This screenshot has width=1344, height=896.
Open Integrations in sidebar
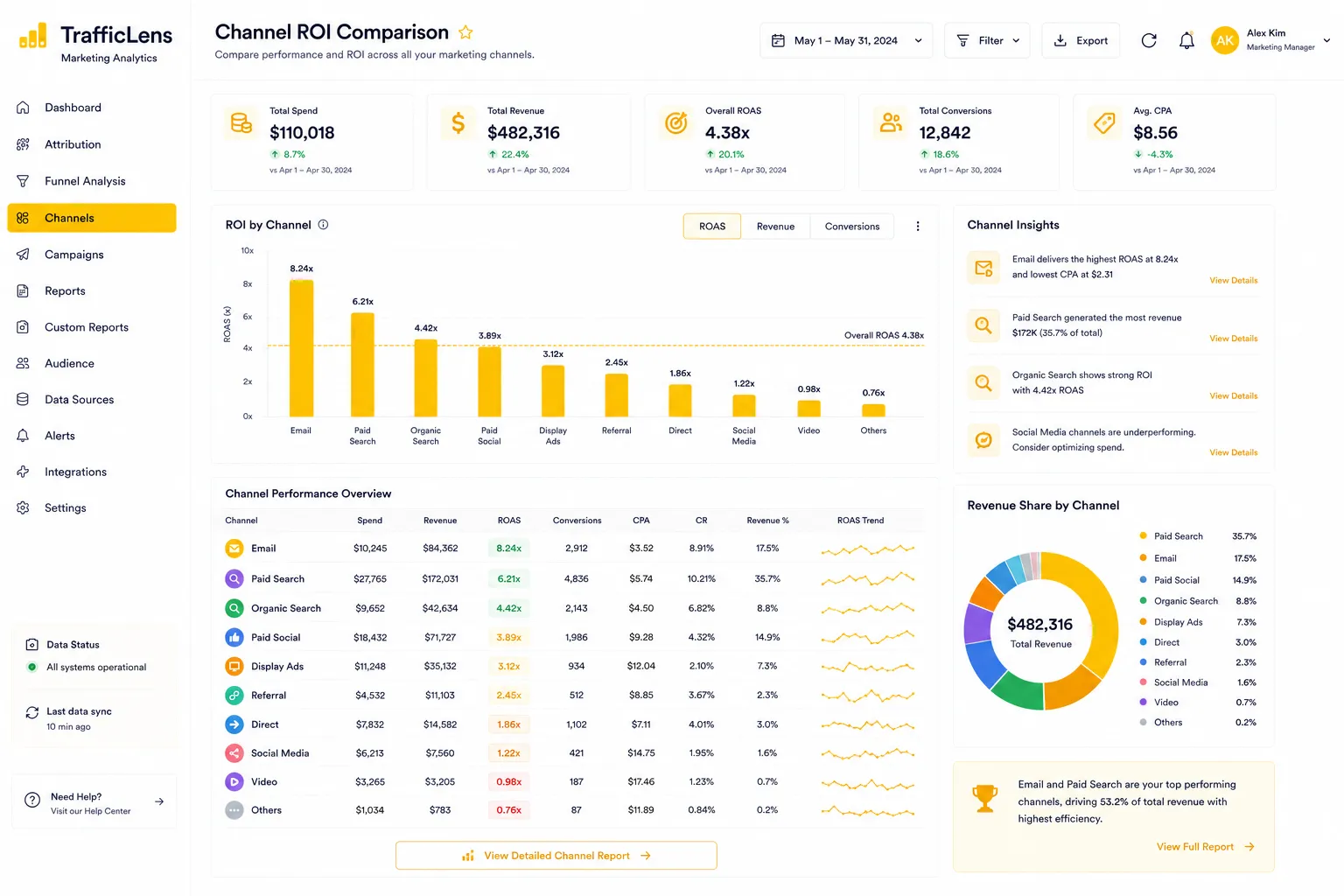tap(92, 472)
